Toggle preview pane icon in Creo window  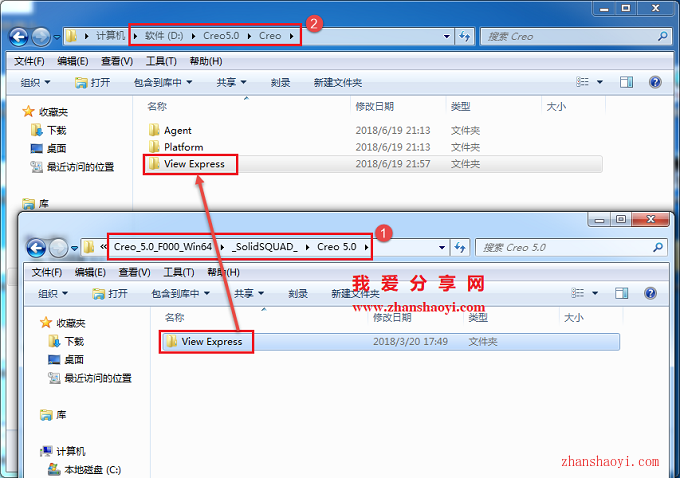626,82
